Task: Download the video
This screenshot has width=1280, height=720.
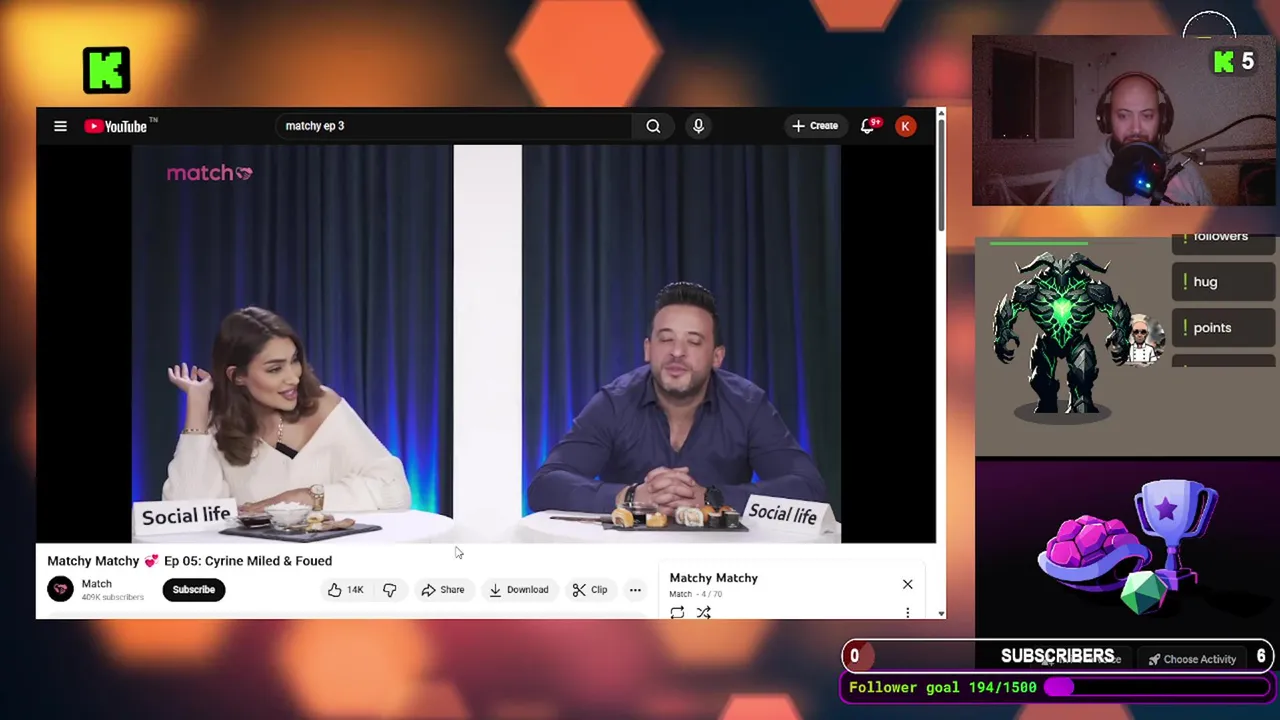Action: 518,590
